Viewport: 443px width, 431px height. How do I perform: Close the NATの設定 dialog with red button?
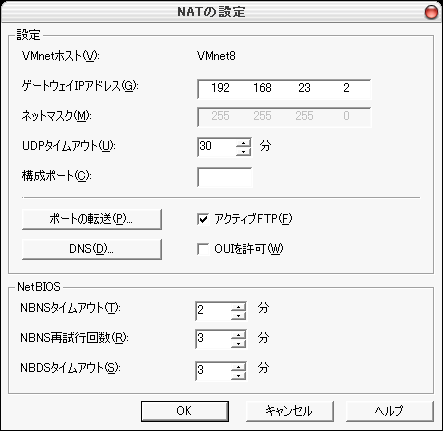click(x=431, y=12)
